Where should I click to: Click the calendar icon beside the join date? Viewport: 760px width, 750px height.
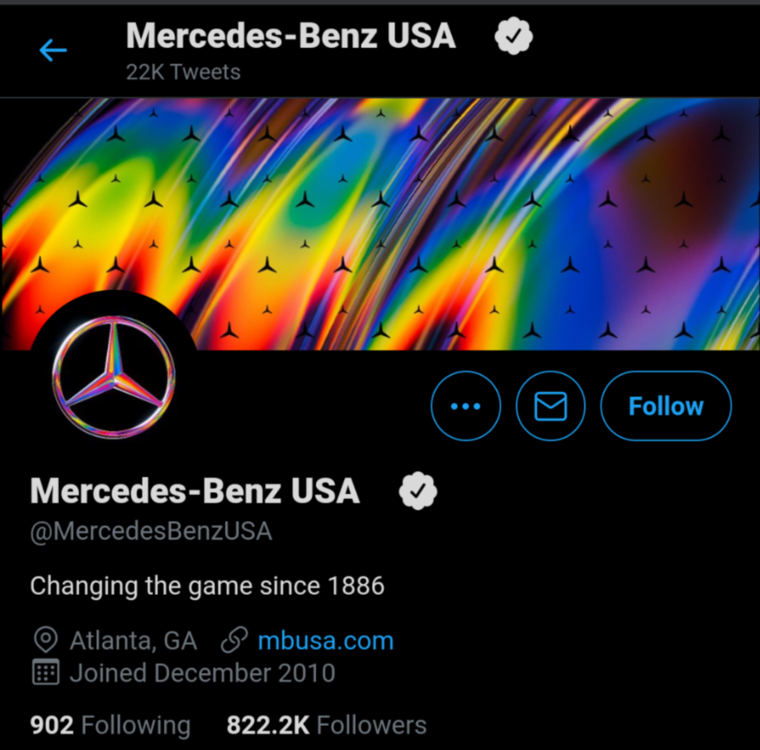pyautogui.click(x=45, y=673)
